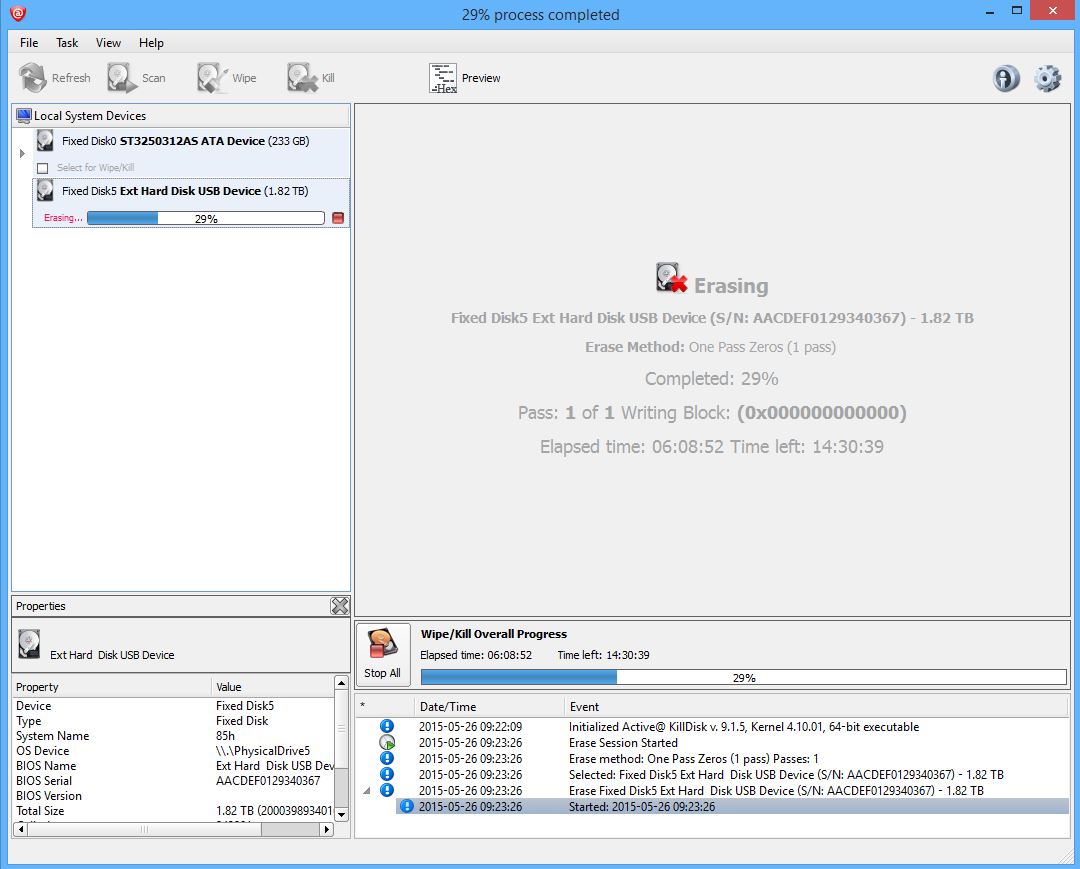Image resolution: width=1080 pixels, height=869 pixels.
Task: Click properties horizontal scroll right arrow
Action: pyautogui.click(x=326, y=829)
